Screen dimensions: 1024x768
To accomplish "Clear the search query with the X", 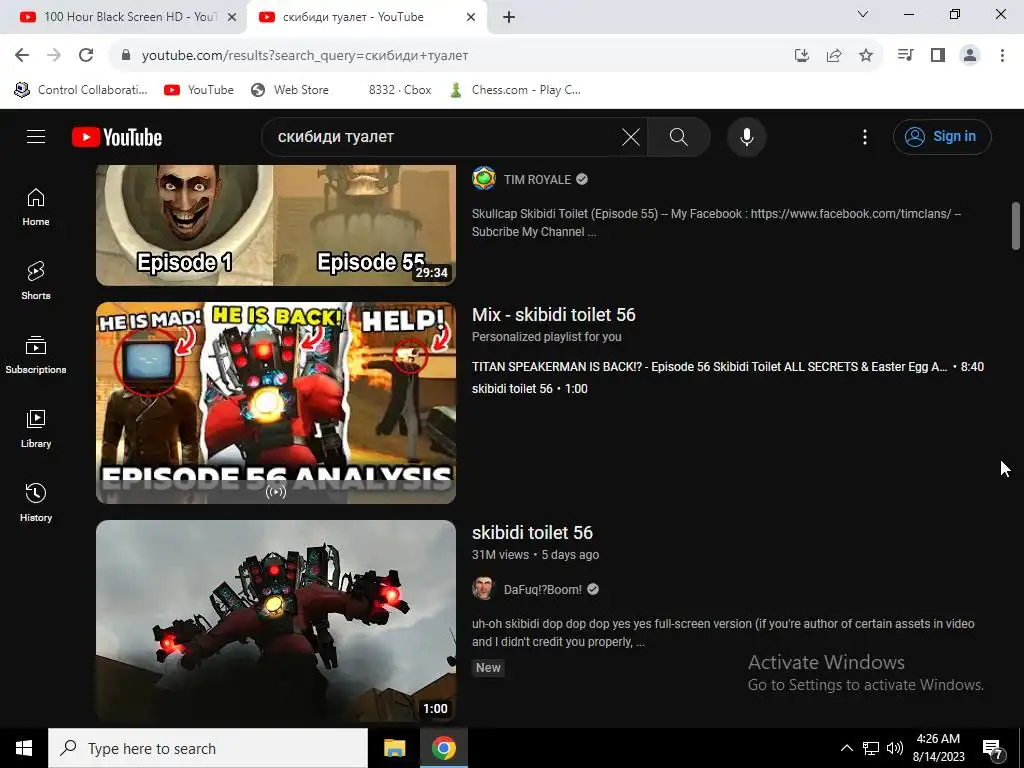I will coord(630,137).
